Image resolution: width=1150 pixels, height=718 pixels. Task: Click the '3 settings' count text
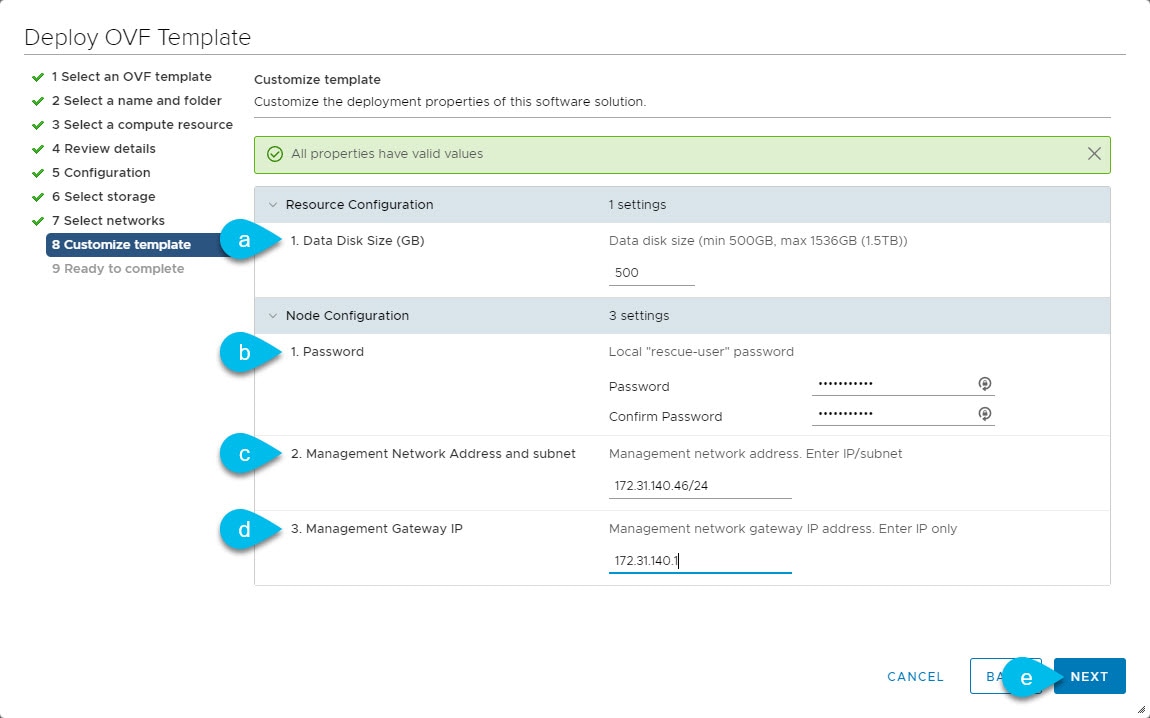(639, 315)
